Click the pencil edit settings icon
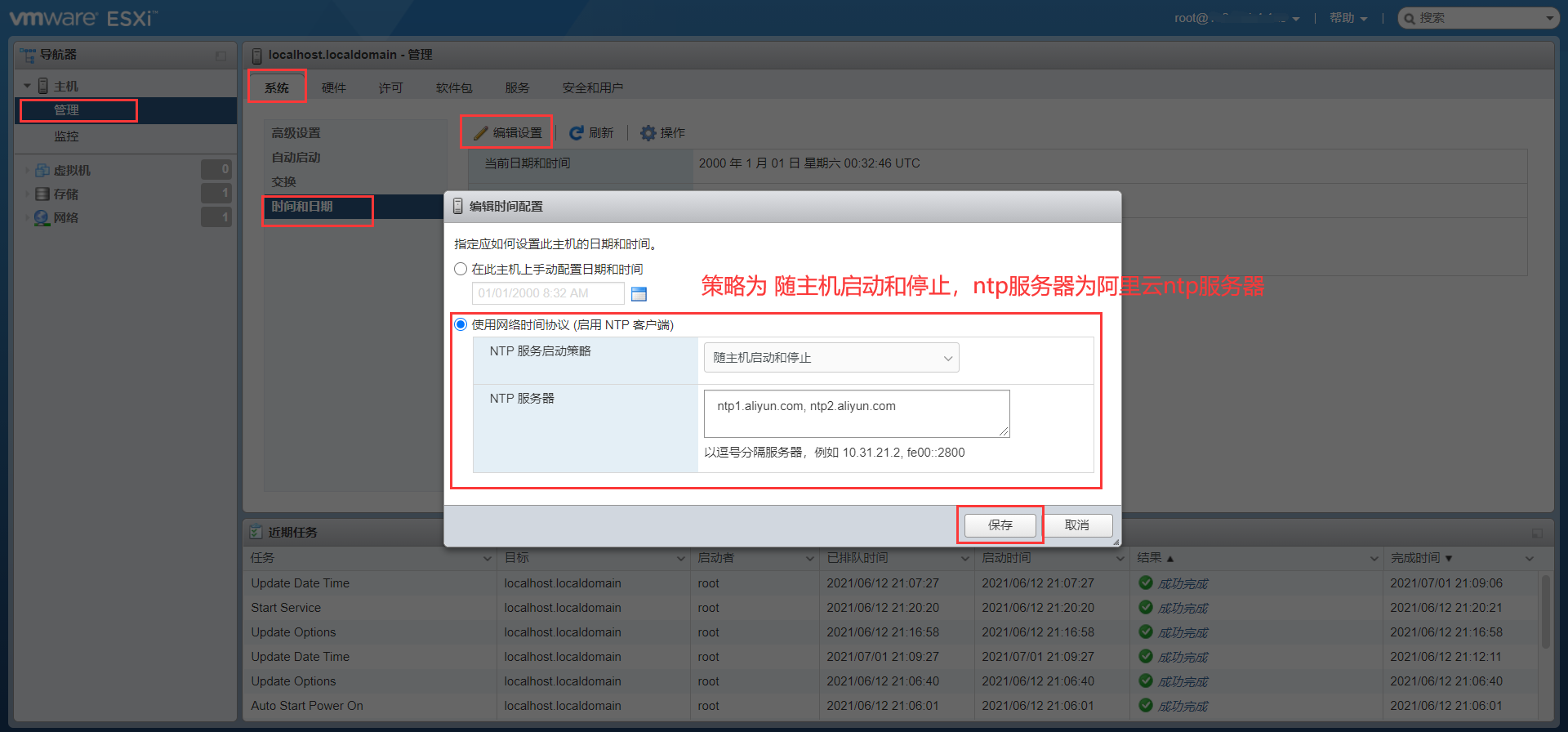The height and width of the screenshot is (732, 1568). click(481, 133)
